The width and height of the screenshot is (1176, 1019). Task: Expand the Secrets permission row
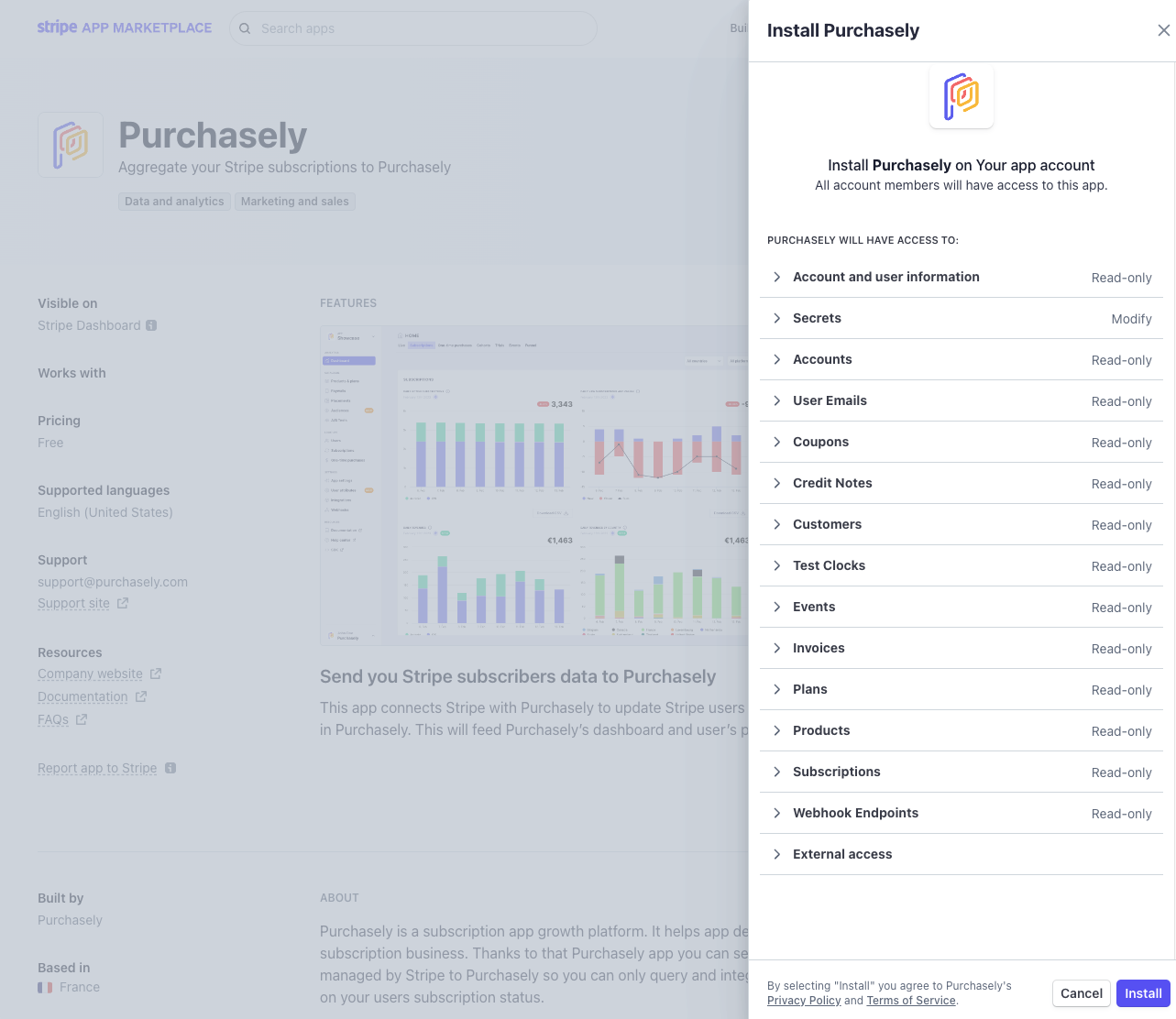961,318
